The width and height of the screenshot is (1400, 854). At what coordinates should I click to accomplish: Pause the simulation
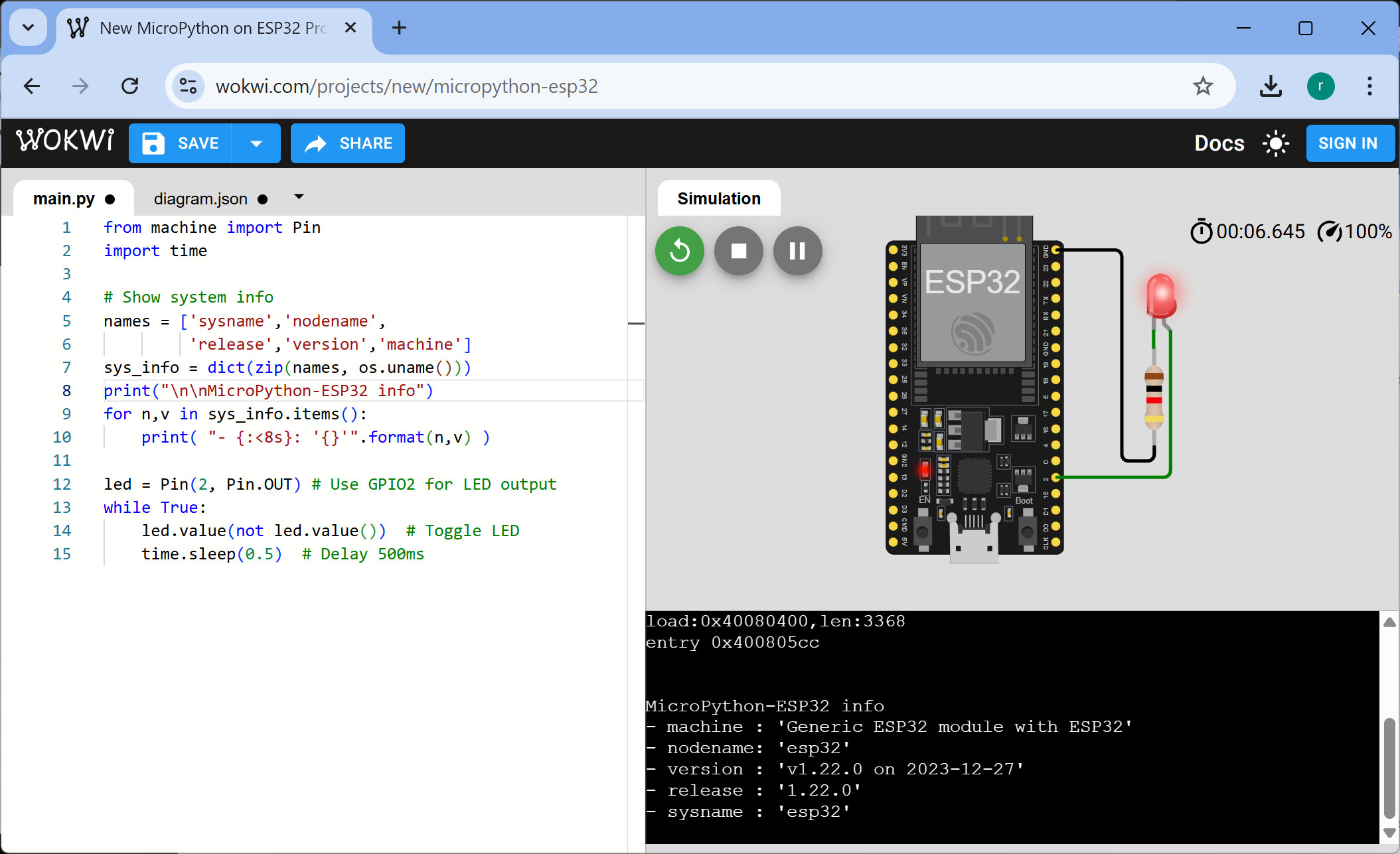click(798, 251)
